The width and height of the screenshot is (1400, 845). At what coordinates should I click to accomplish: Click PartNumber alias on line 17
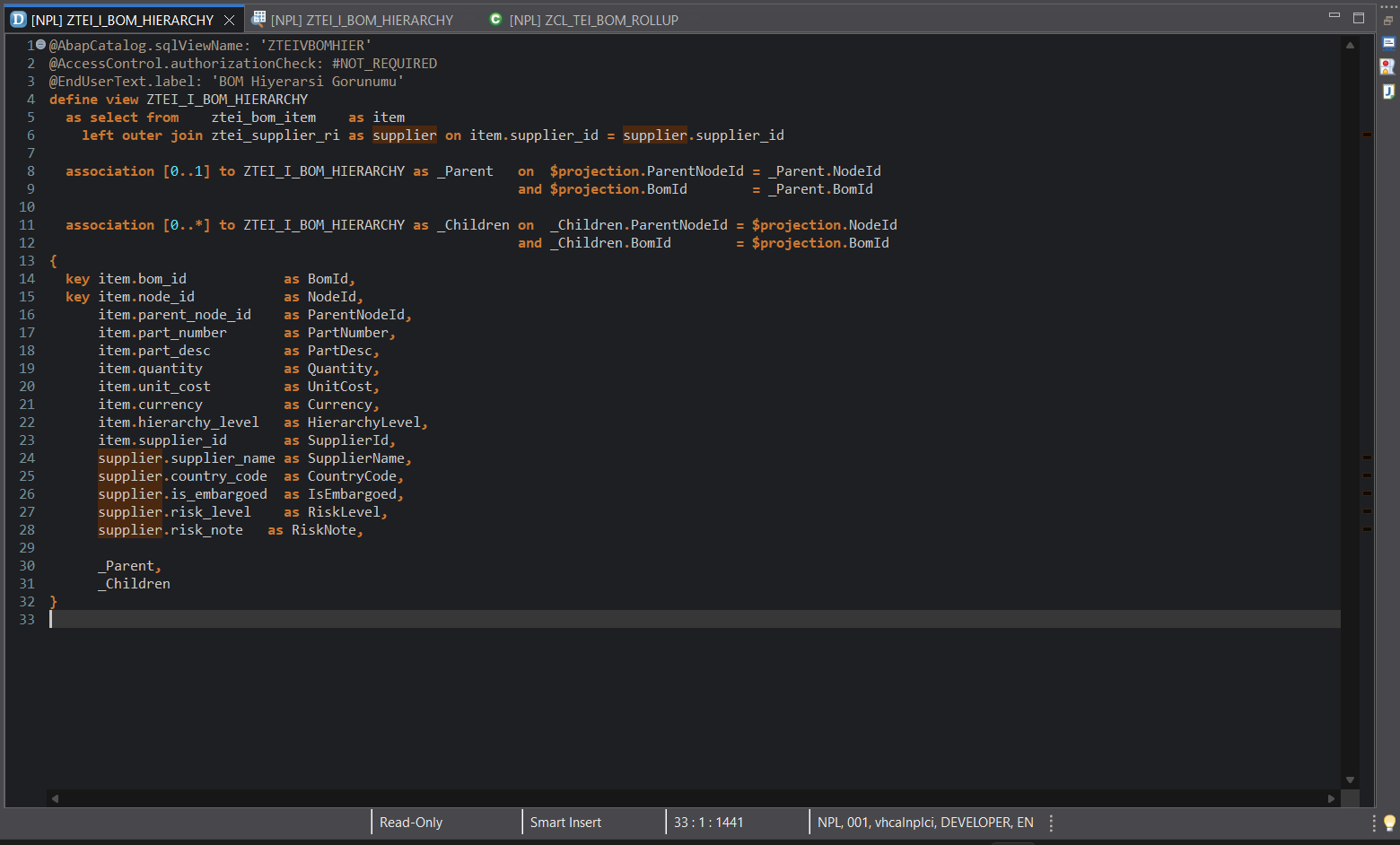point(347,333)
